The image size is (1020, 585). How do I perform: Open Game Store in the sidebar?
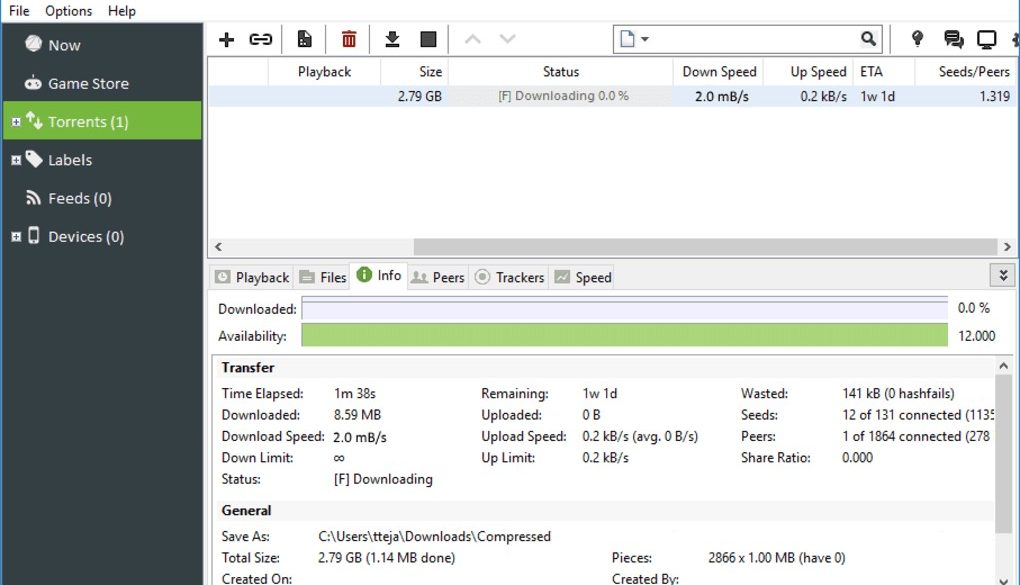88,84
